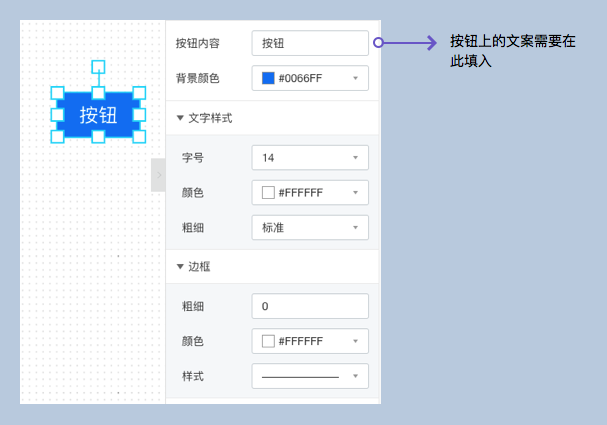
Task: Click the top-right resize handle of the button
Action: pos(139,93)
